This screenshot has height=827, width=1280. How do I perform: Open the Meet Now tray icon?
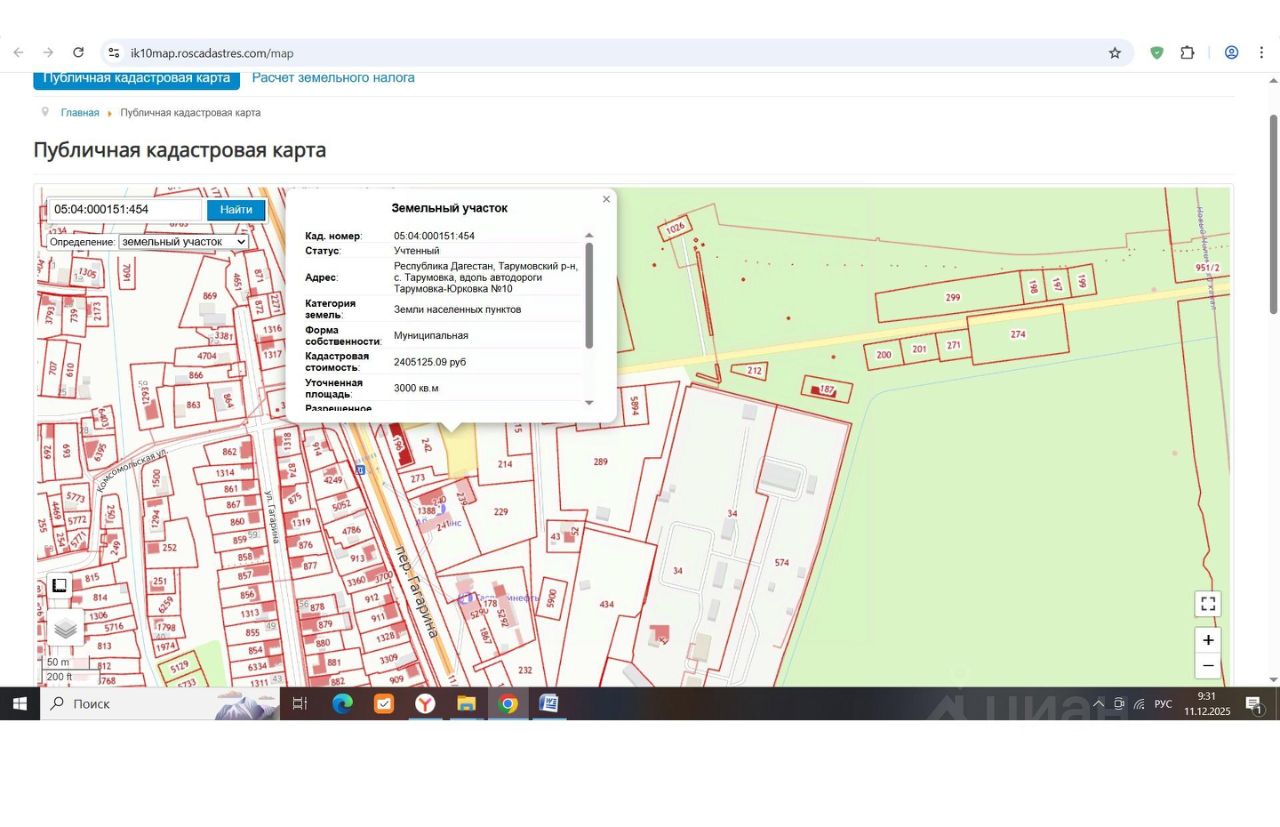tap(1119, 704)
